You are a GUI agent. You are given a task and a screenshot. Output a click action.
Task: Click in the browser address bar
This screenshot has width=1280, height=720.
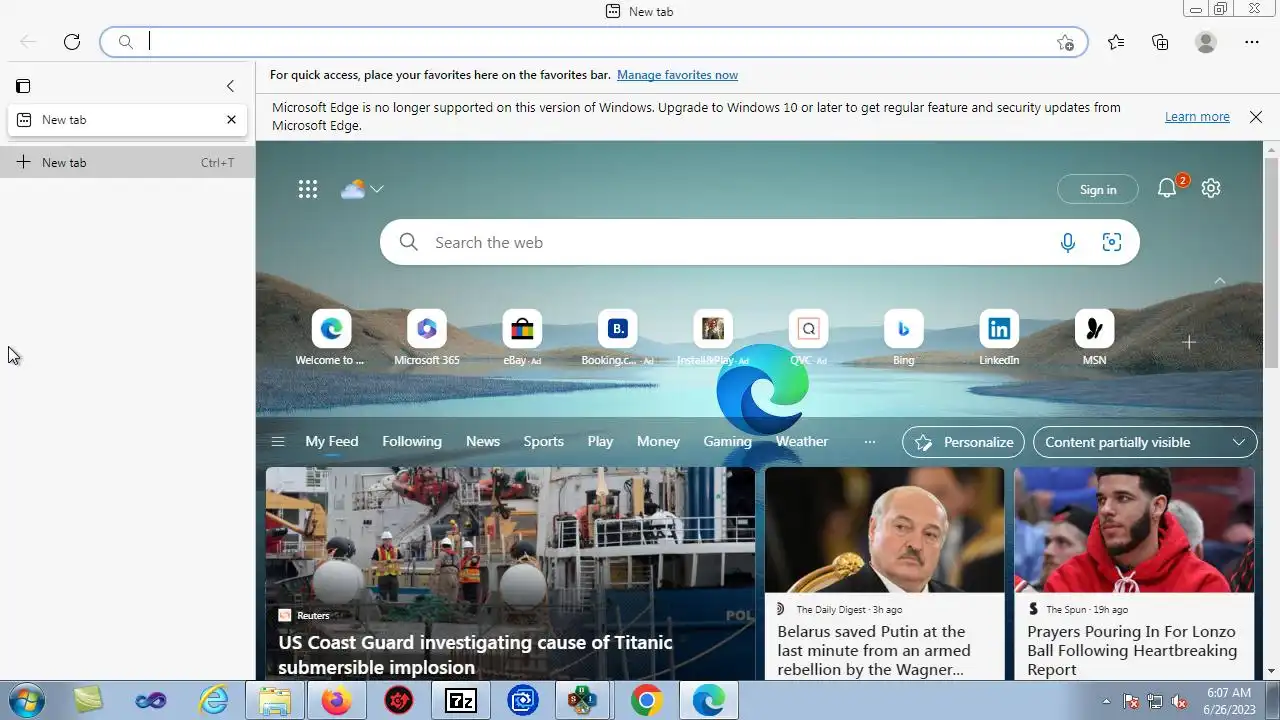(x=595, y=42)
